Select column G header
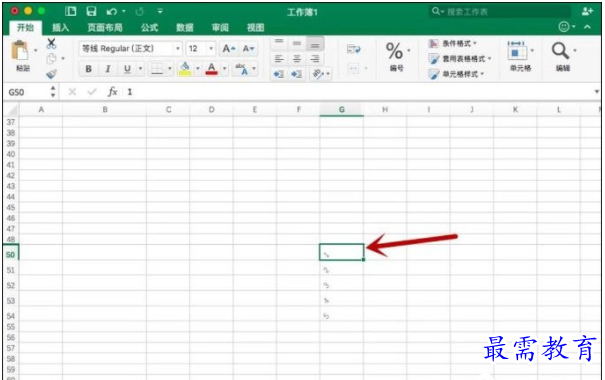 click(x=341, y=110)
